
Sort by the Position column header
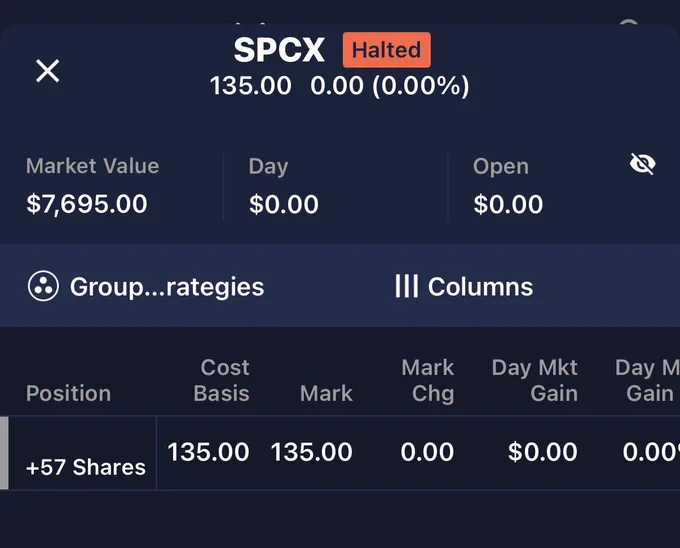click(69, 393)
